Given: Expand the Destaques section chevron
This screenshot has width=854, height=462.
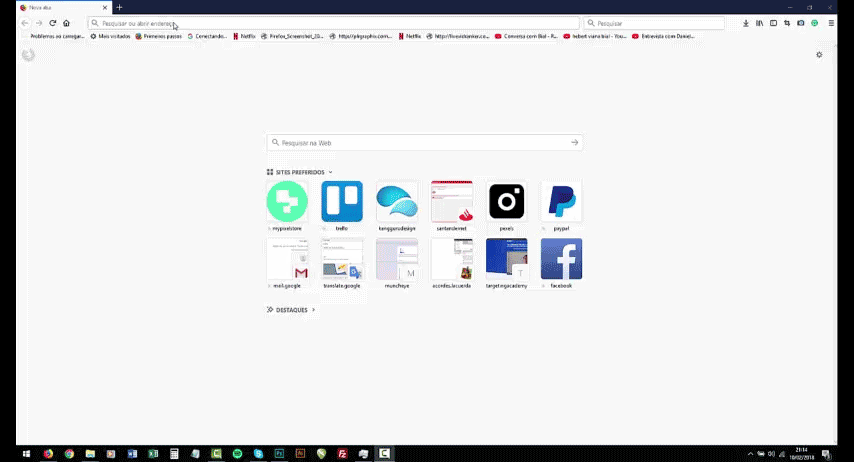Looking at the screenshot, I should [x=314, y=310].
